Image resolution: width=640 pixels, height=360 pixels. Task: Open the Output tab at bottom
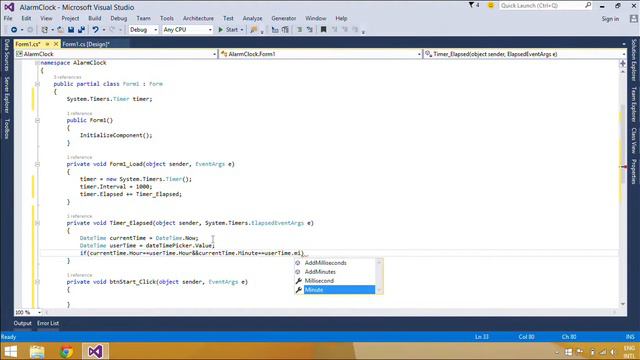tap(22, 323)
